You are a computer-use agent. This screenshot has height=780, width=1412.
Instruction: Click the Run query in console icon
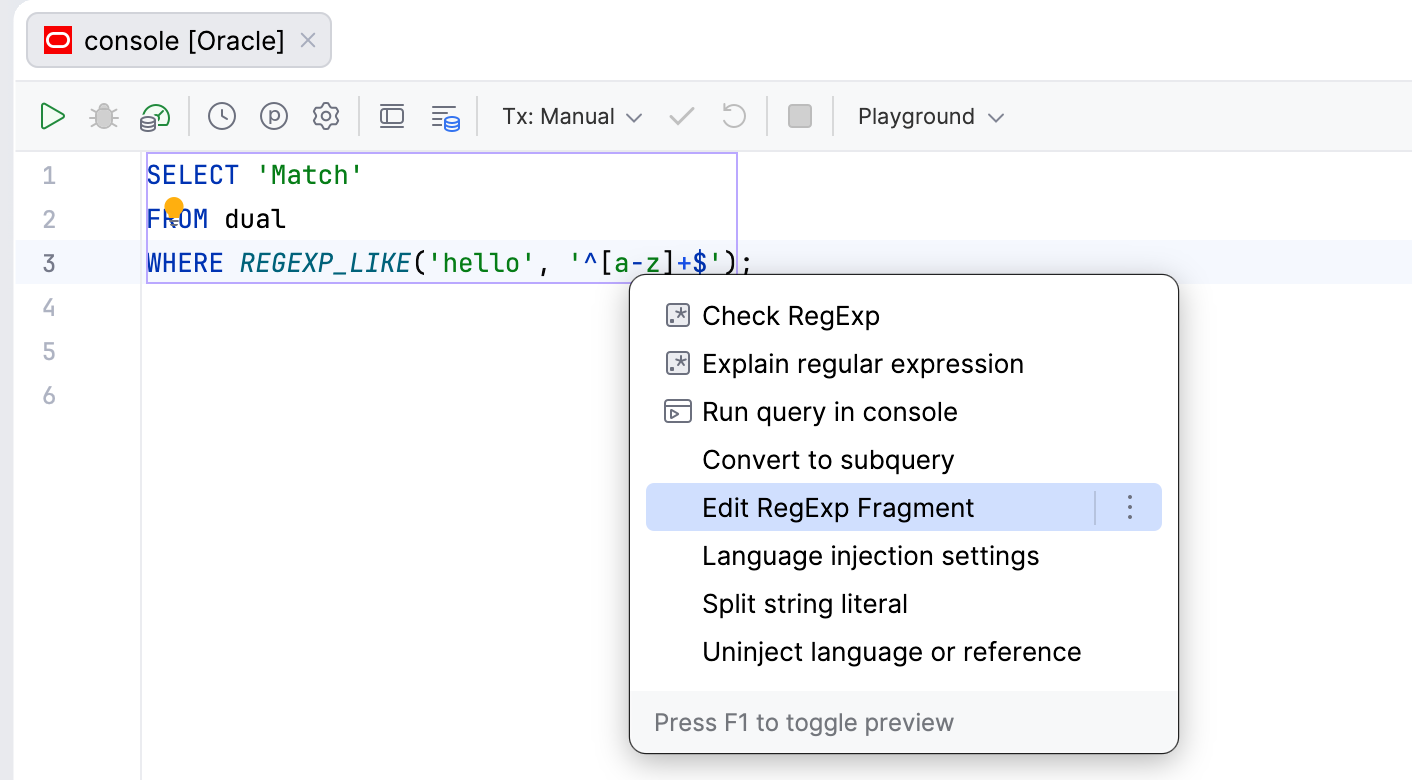coord(678,412)
